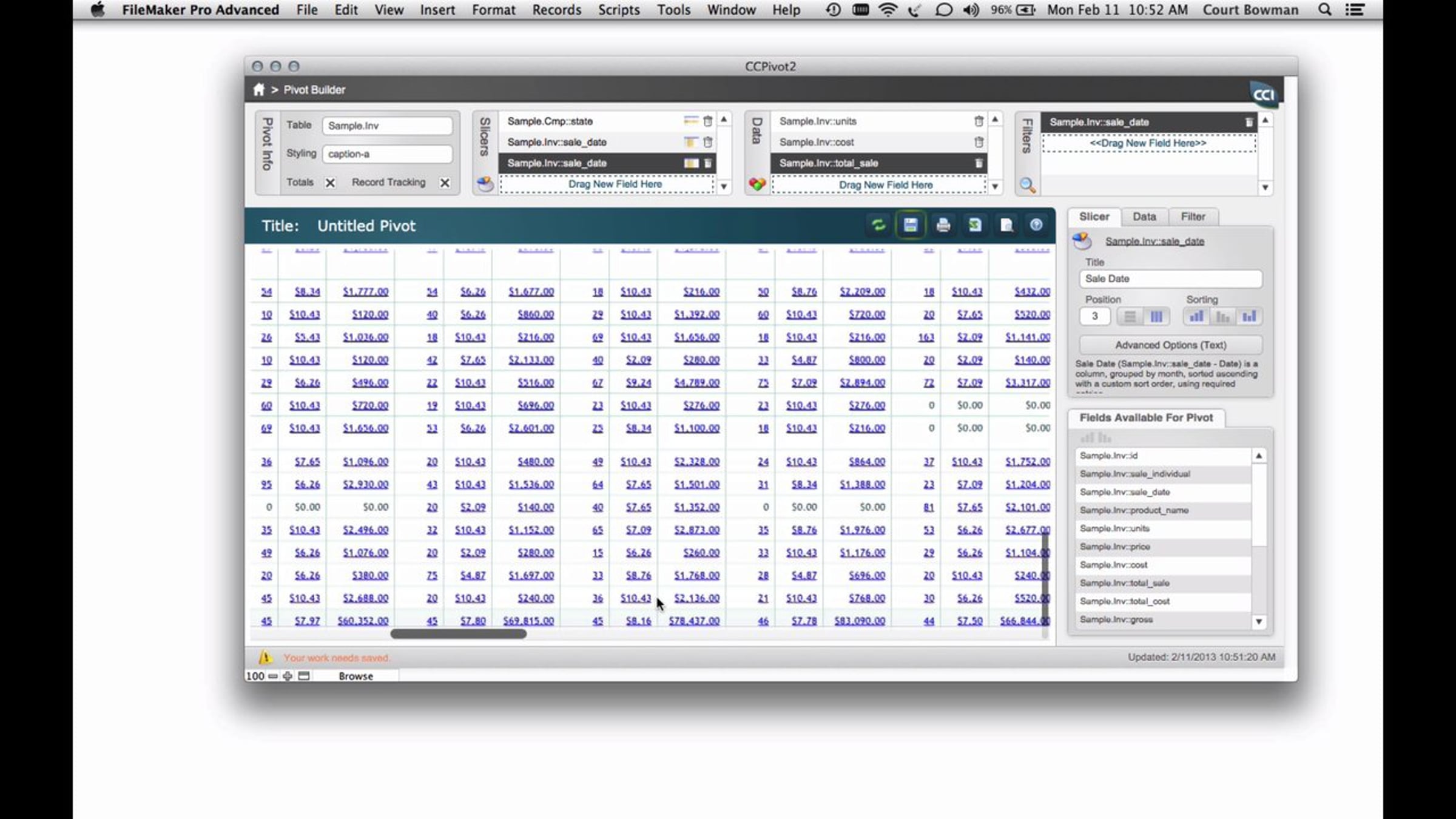Click the horizontal scrollbar thumb under the pivot table
The image size is (1456, 819).
[459, 634]
